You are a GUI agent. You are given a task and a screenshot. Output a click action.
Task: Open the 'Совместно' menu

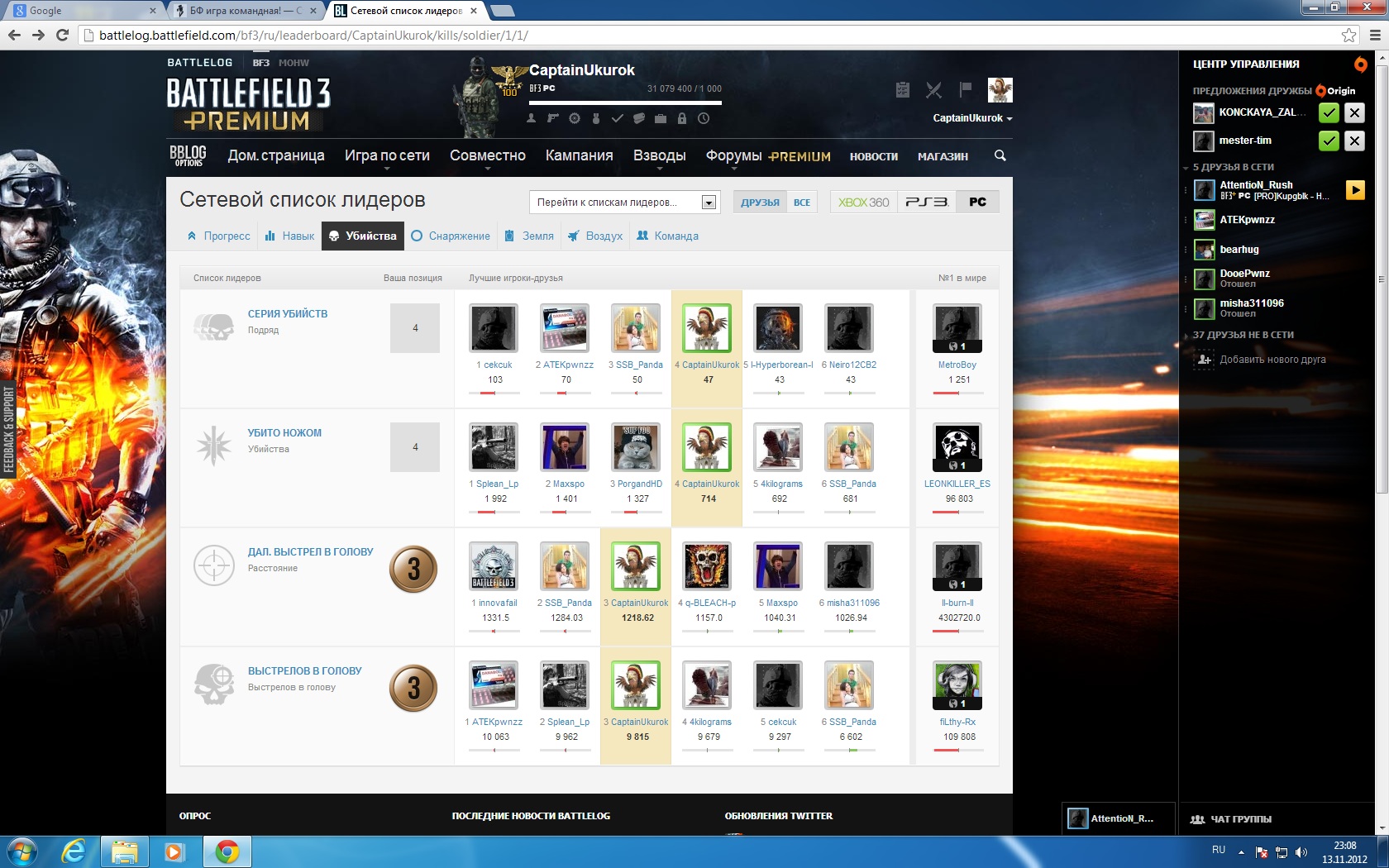click(488, 155)
